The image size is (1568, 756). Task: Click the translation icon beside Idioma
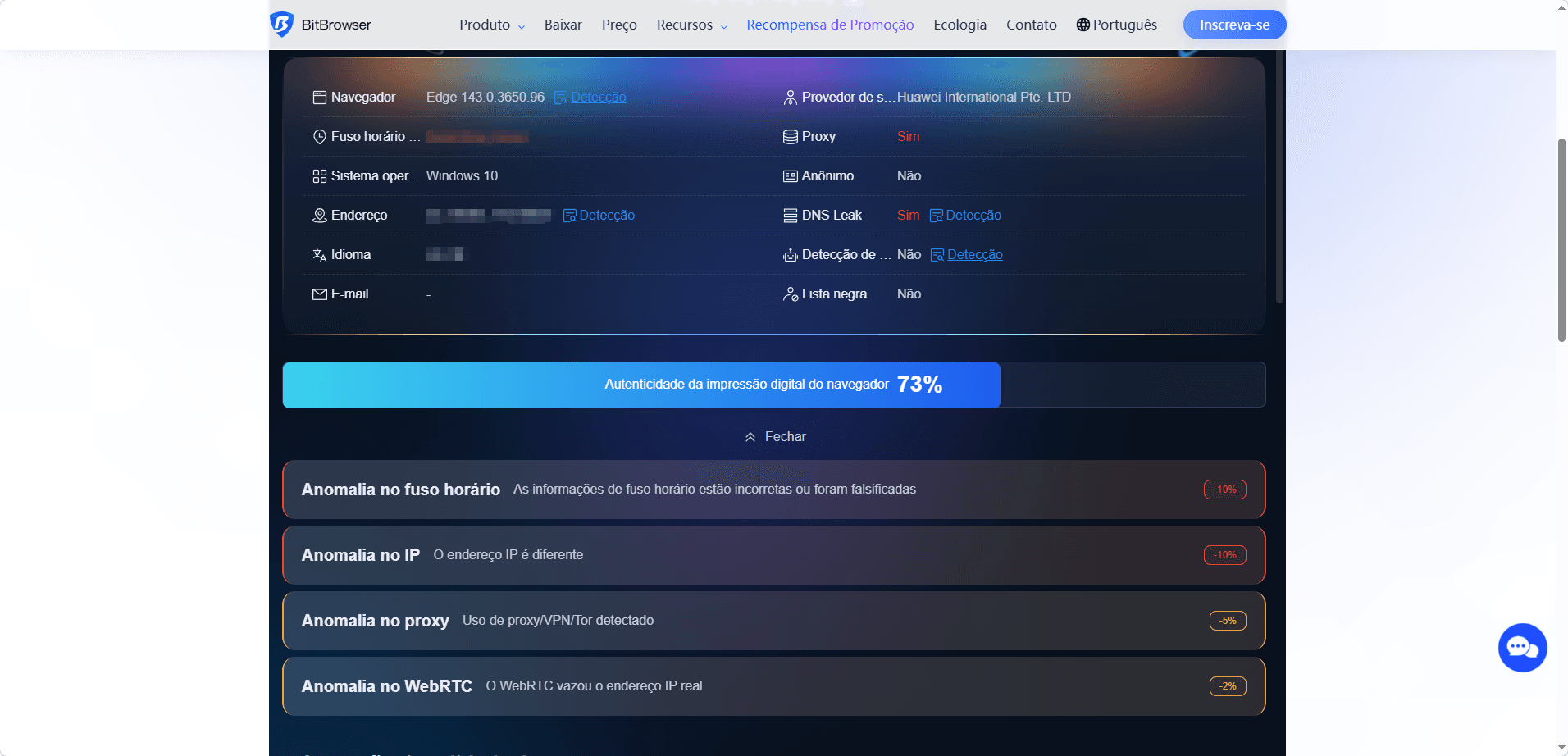coord(320,254)
